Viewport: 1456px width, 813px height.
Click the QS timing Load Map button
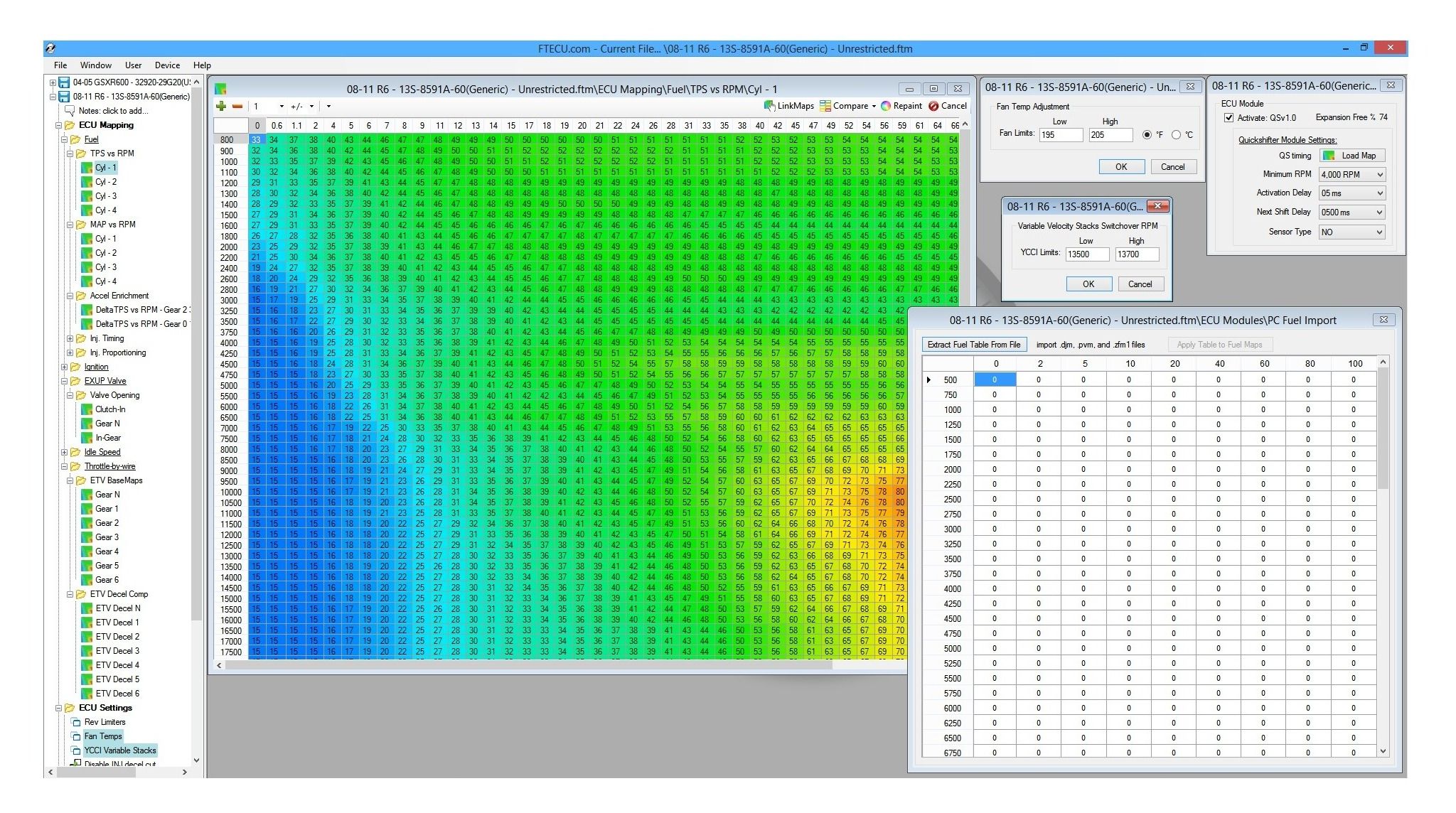coord(1352,156)
